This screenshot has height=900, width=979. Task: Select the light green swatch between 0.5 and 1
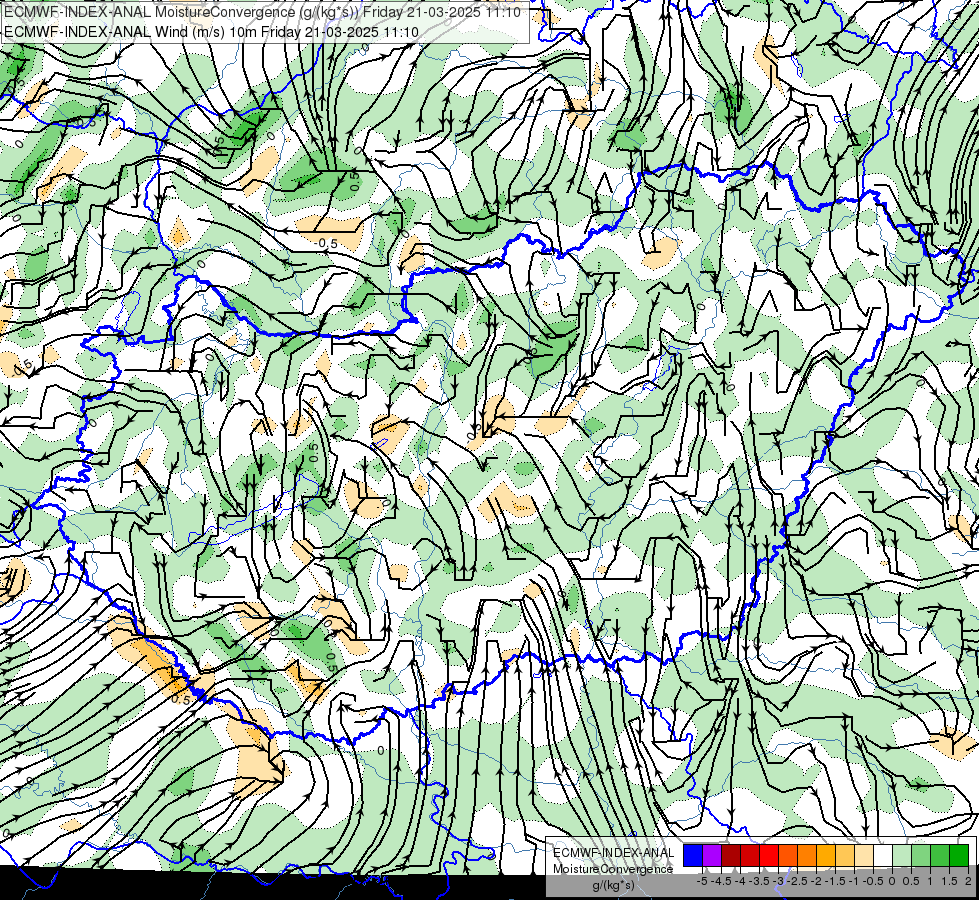click(921, 856)
